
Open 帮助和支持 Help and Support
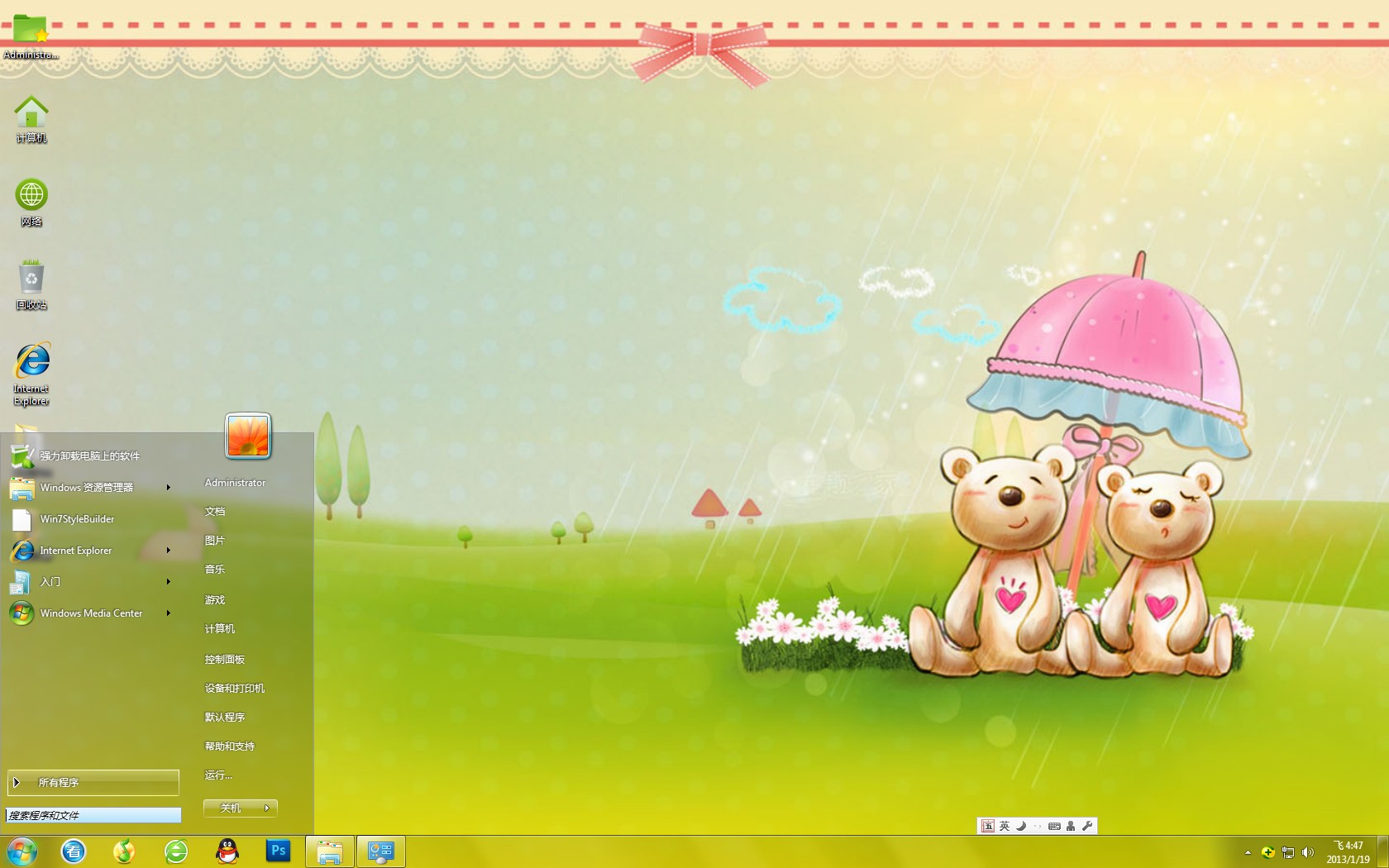(230, 746)
